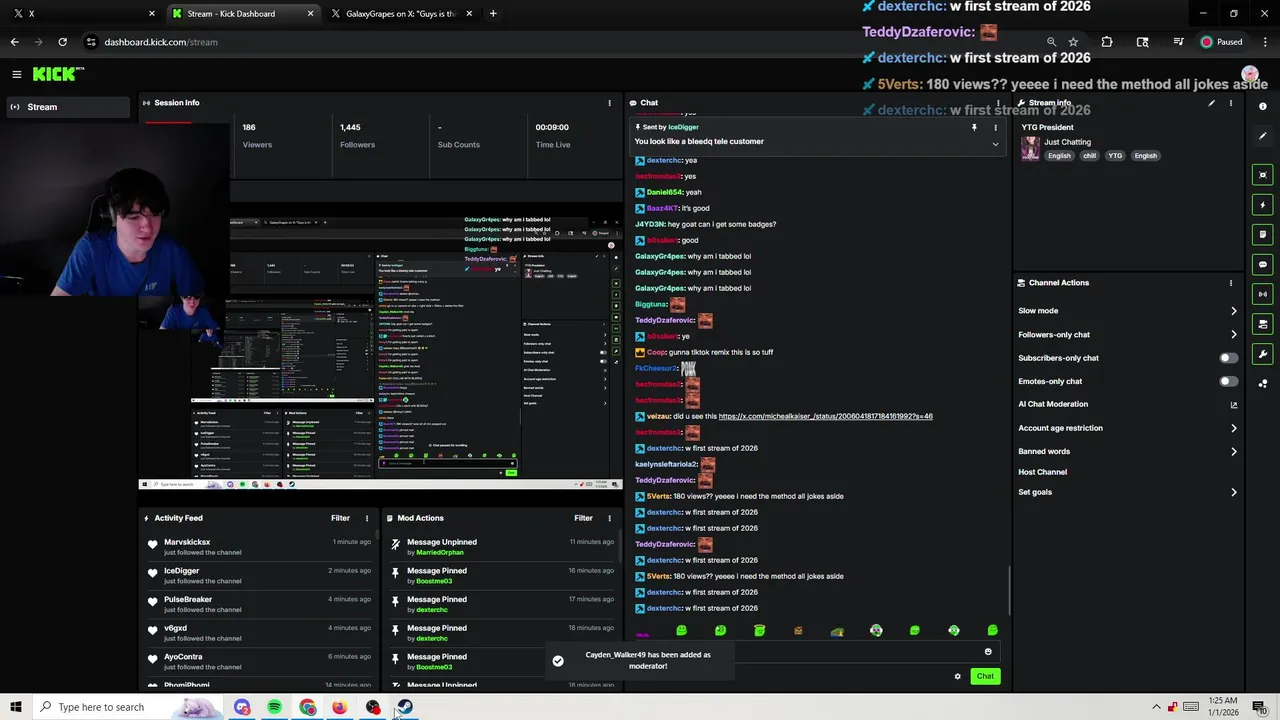Viewport: 1280px width, 720px height.
Task: Open Stream Info panel three-dot menu
Action: pos(1231,103)
